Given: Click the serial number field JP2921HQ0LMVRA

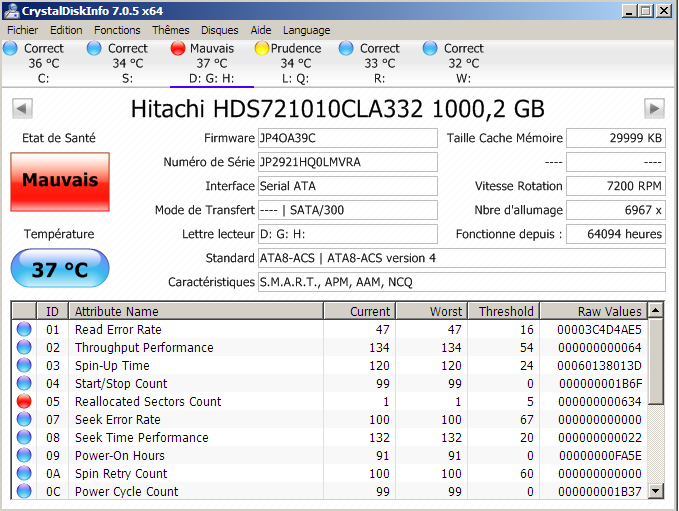Looking at the screenshot, I should pos(348,162).
